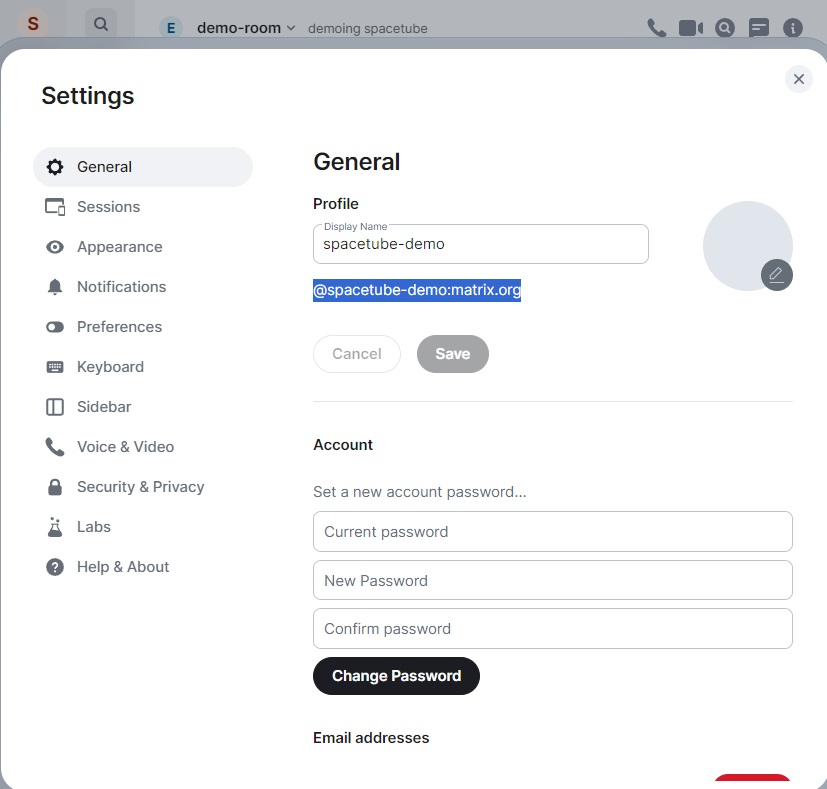Focus the Current password field

[553, 532]
